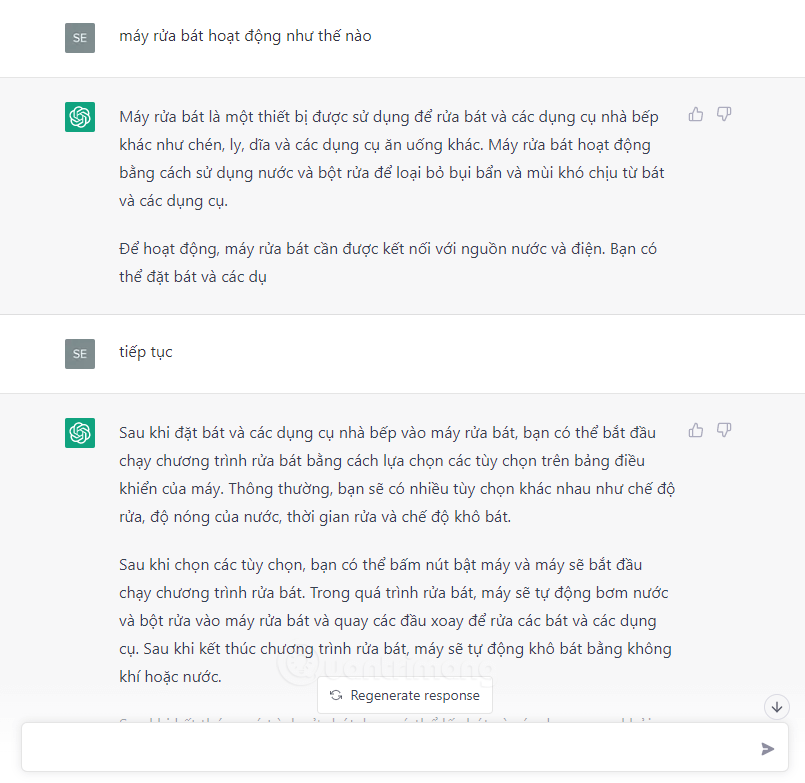Click the paragraph starting "Sau khi đặt bát và các dụng cụ"
The image size is (805, 783).
coord(397,474)
